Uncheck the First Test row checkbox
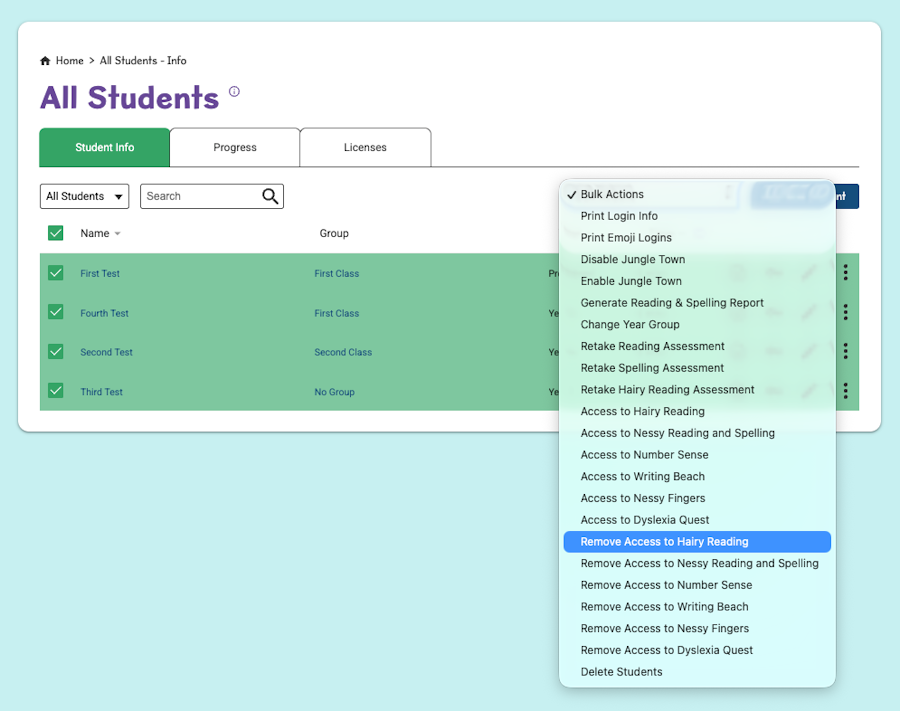 coord(56,273)
